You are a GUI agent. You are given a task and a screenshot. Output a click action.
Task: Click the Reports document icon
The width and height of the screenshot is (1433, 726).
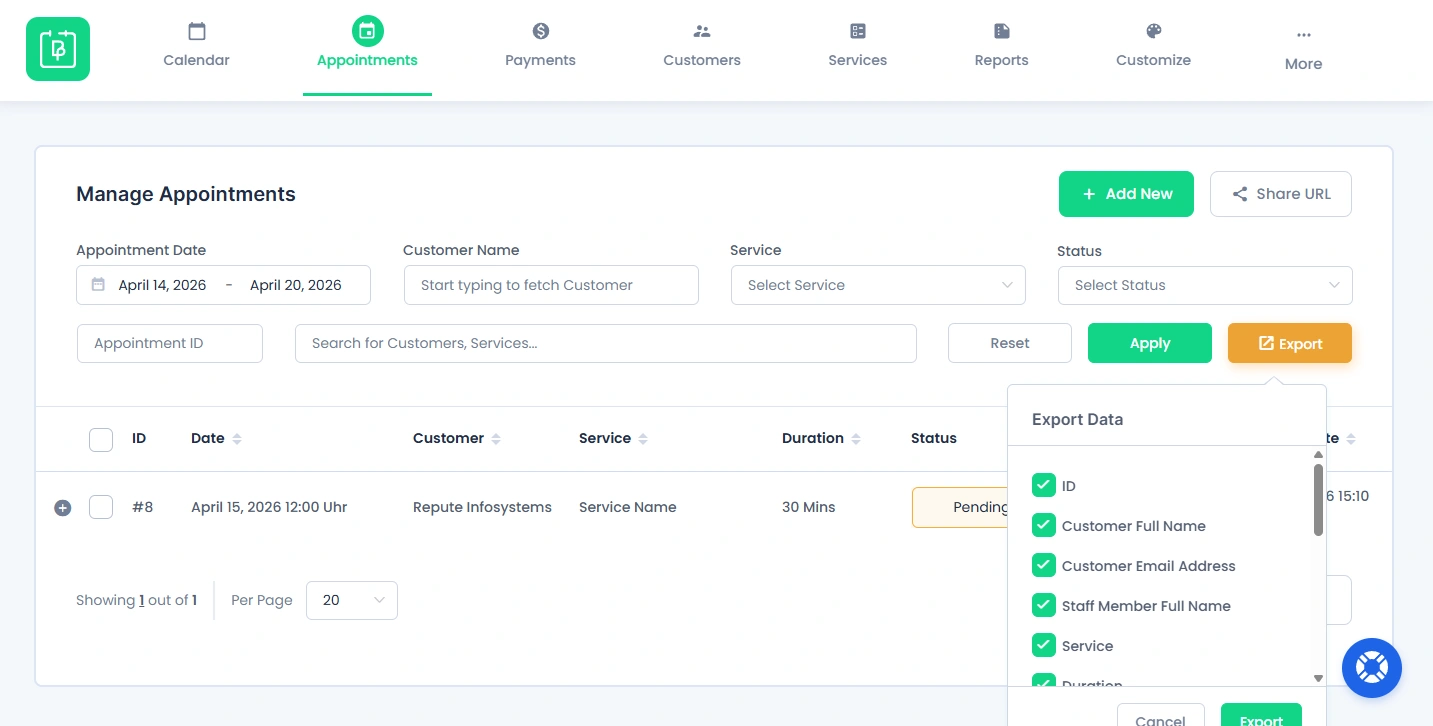pos(1002,31)
